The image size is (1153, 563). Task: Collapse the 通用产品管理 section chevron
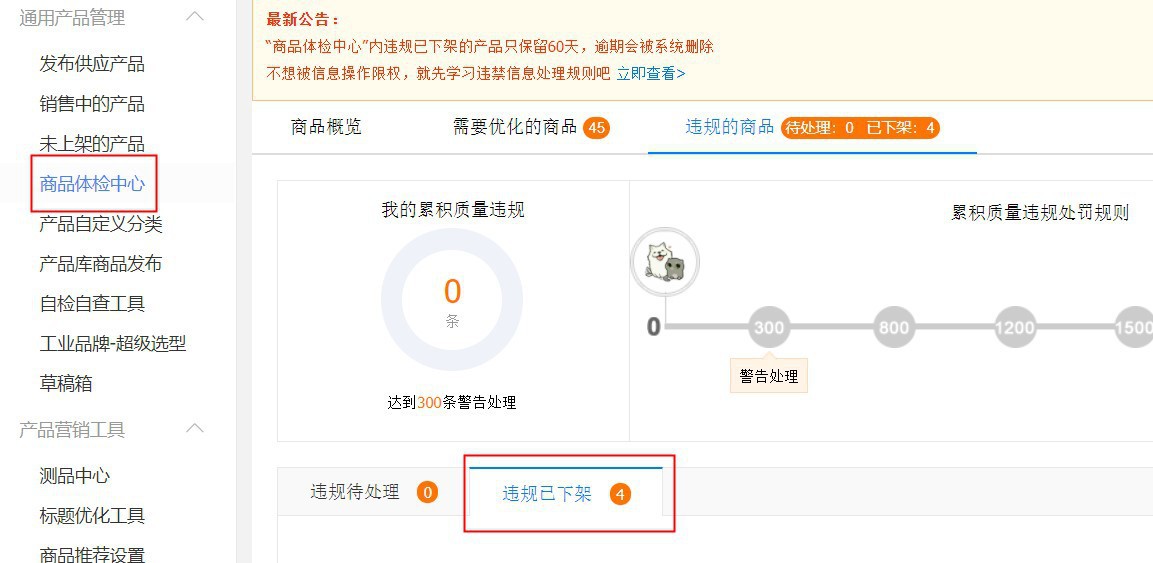195,17
